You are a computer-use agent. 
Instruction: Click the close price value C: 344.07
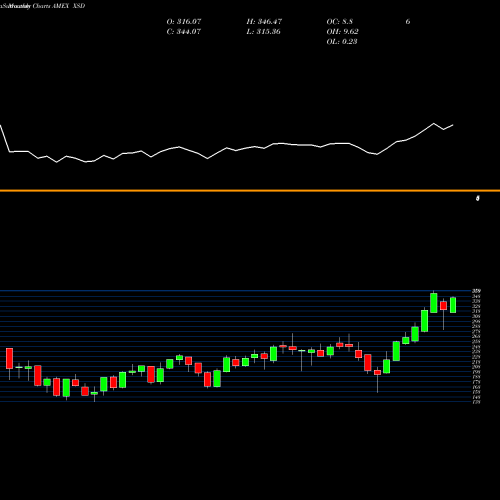[184, 32]
